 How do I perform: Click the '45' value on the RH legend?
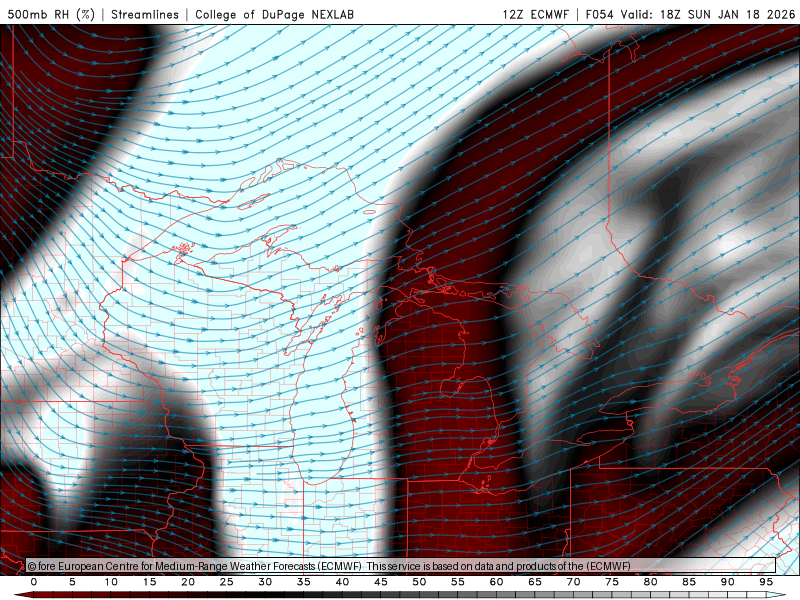pos(381,582)
